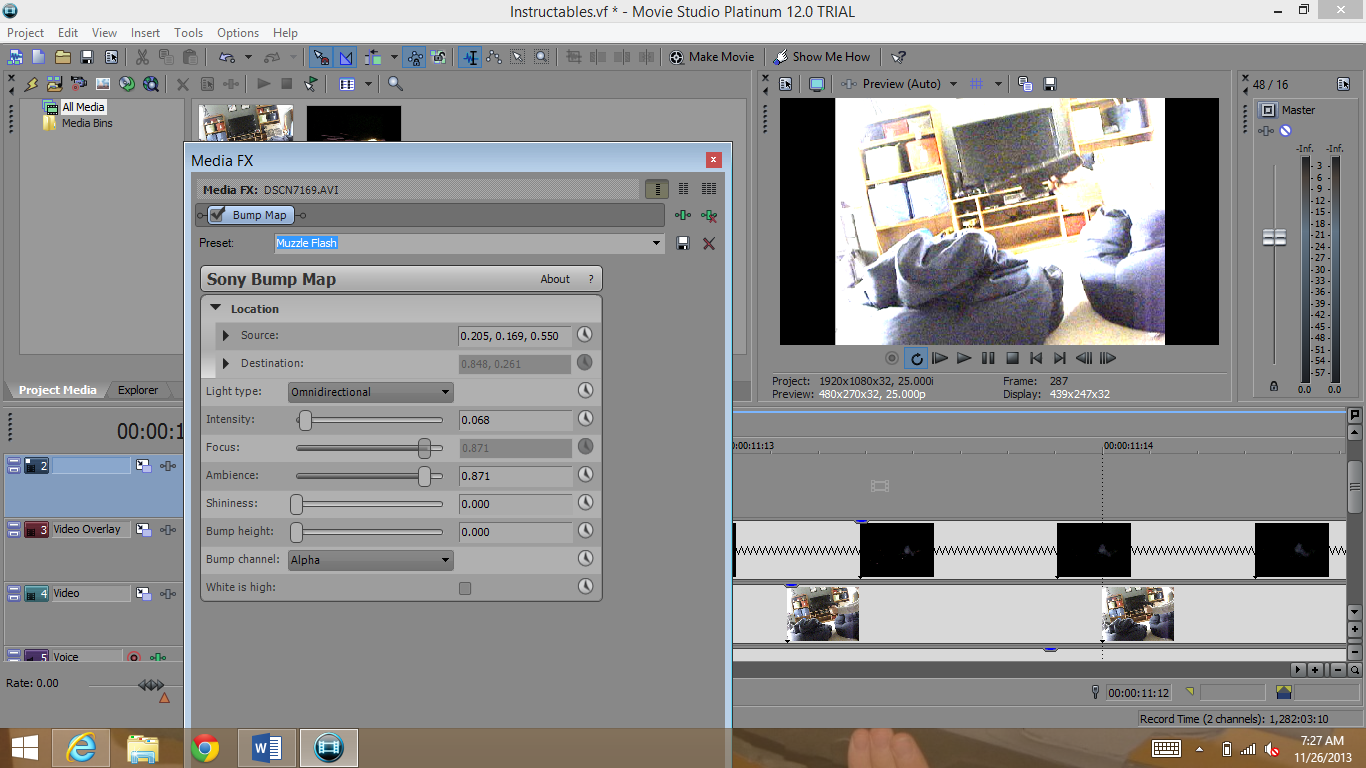Screen dimensions: 1366x768
Task: Open the Bump channel dropdown
Action: coord(371,560)
